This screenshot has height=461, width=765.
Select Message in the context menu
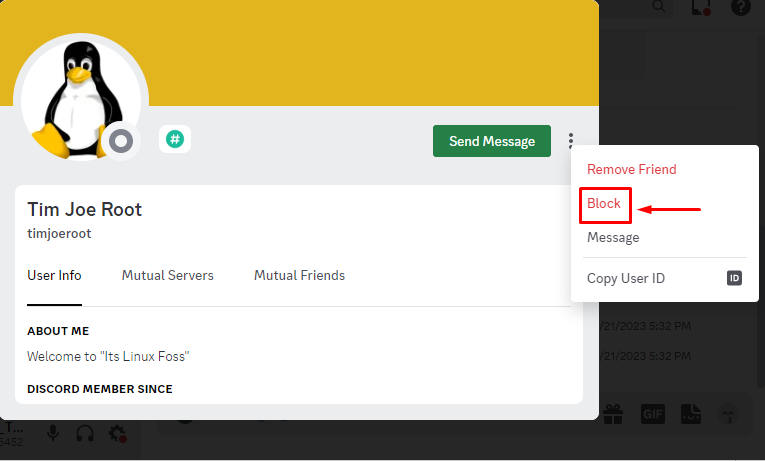[x=613, y=238]
